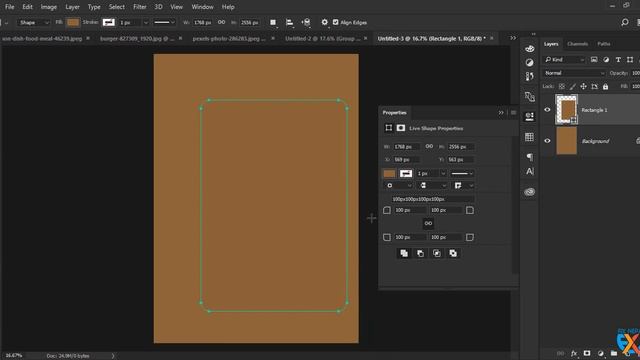Close the Untitled-3 document tab
This screenshot has height=360, width=640.
491,38
